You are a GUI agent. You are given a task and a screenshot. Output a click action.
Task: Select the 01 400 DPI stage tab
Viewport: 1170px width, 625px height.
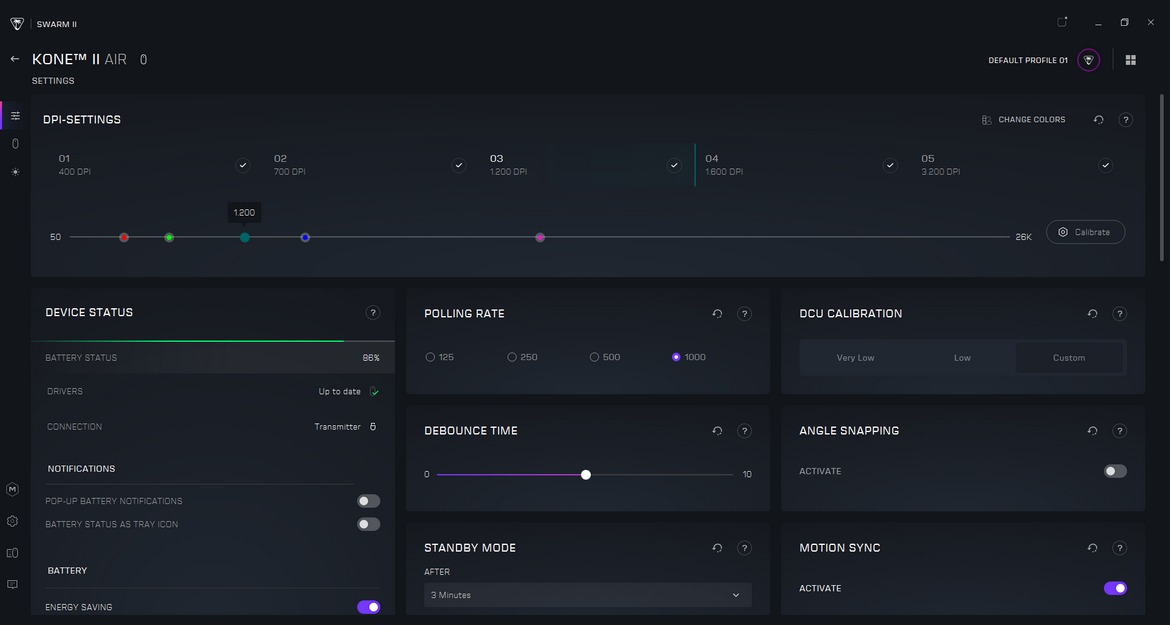tap(140, 165)
